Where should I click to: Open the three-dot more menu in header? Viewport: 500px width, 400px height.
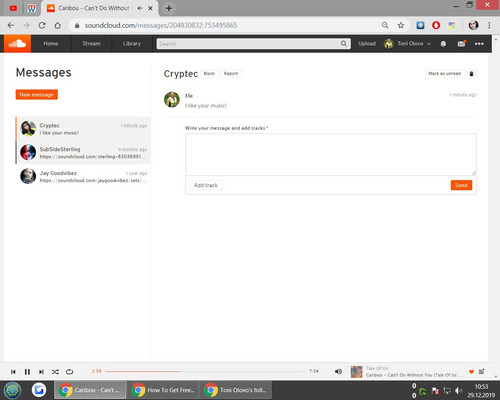(x=479, y=44)
